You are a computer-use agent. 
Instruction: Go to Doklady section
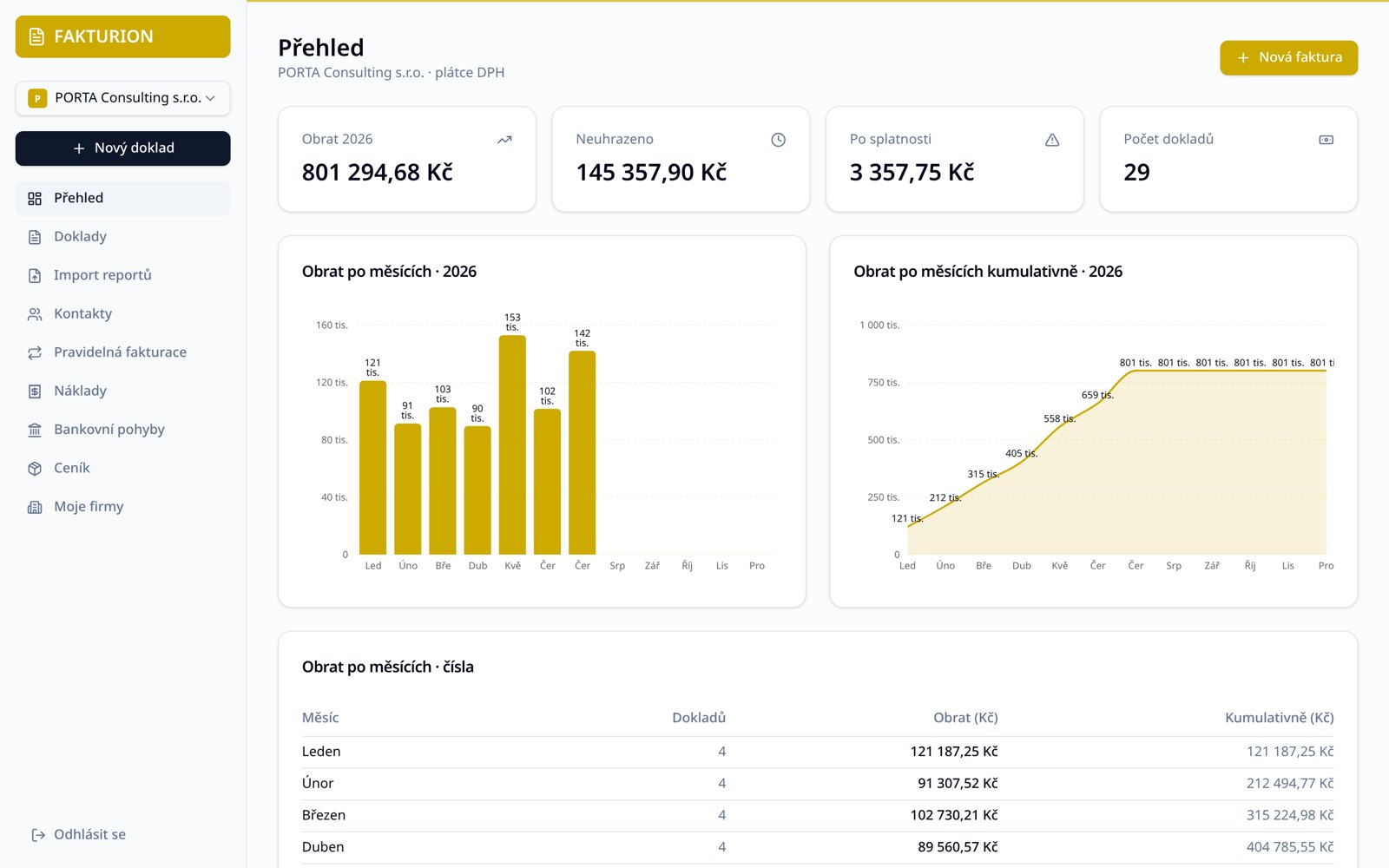[x=122, y=237]
